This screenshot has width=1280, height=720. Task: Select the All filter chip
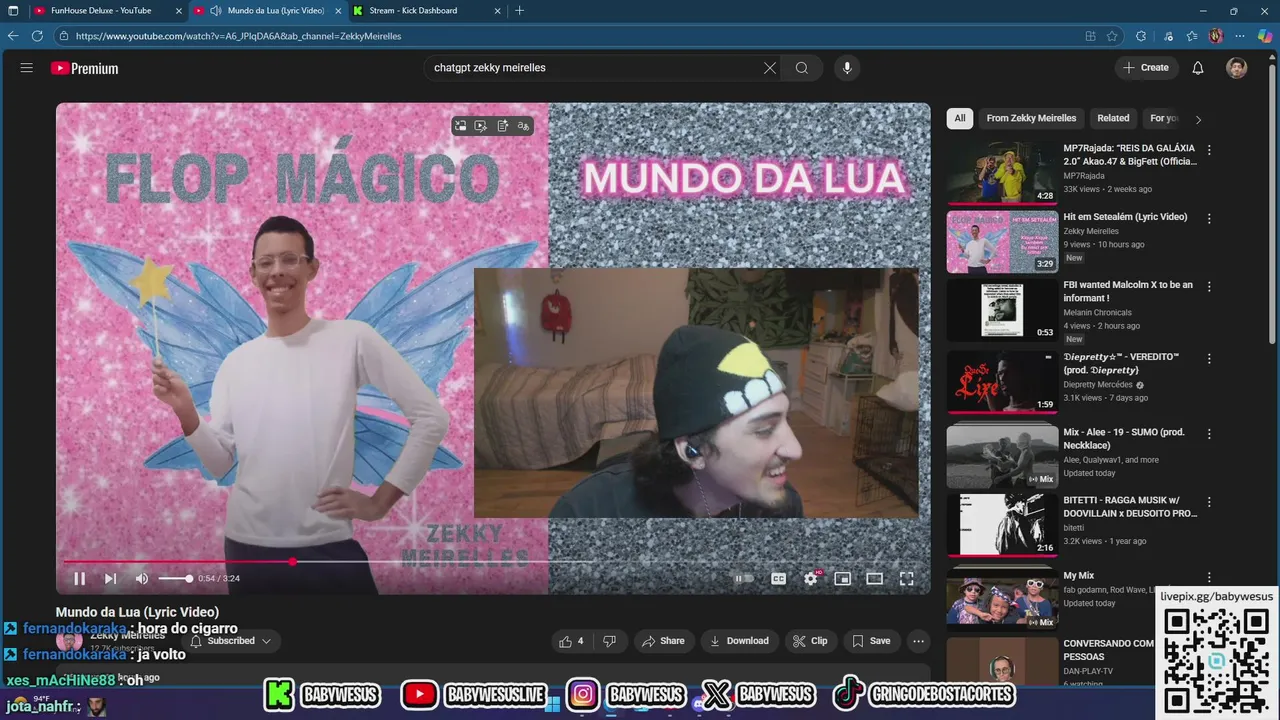click(x=960, y=118)
